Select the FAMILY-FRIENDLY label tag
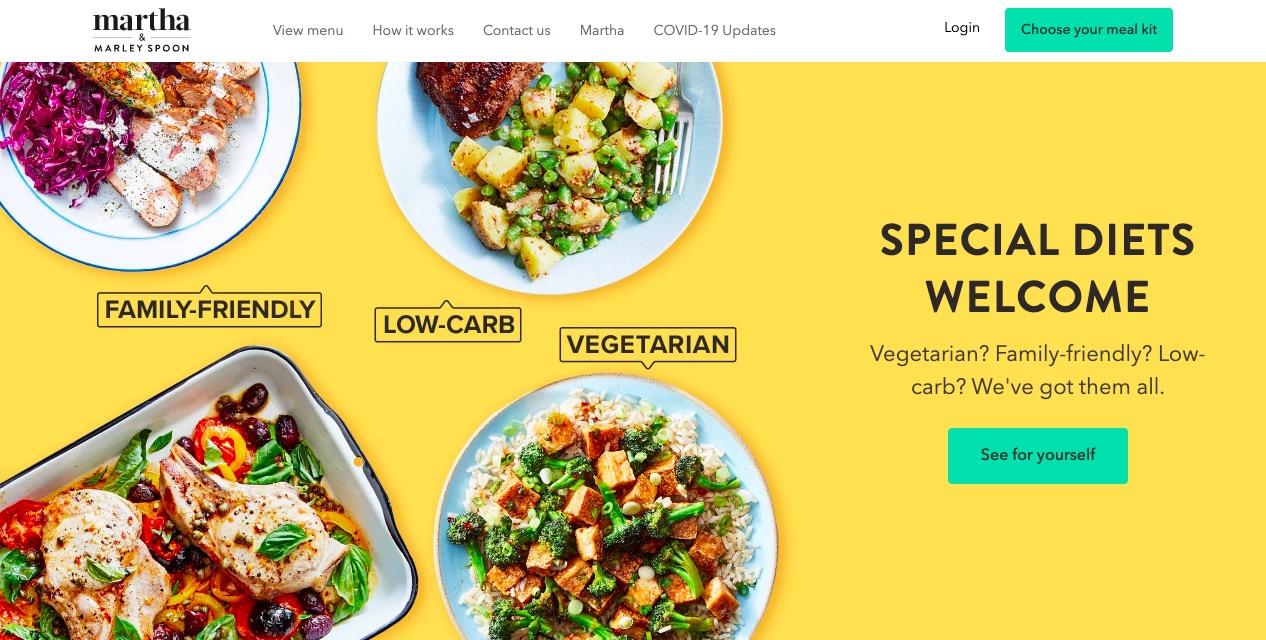Viewport: 1266px width, 640px height. (x=210, y=308)
